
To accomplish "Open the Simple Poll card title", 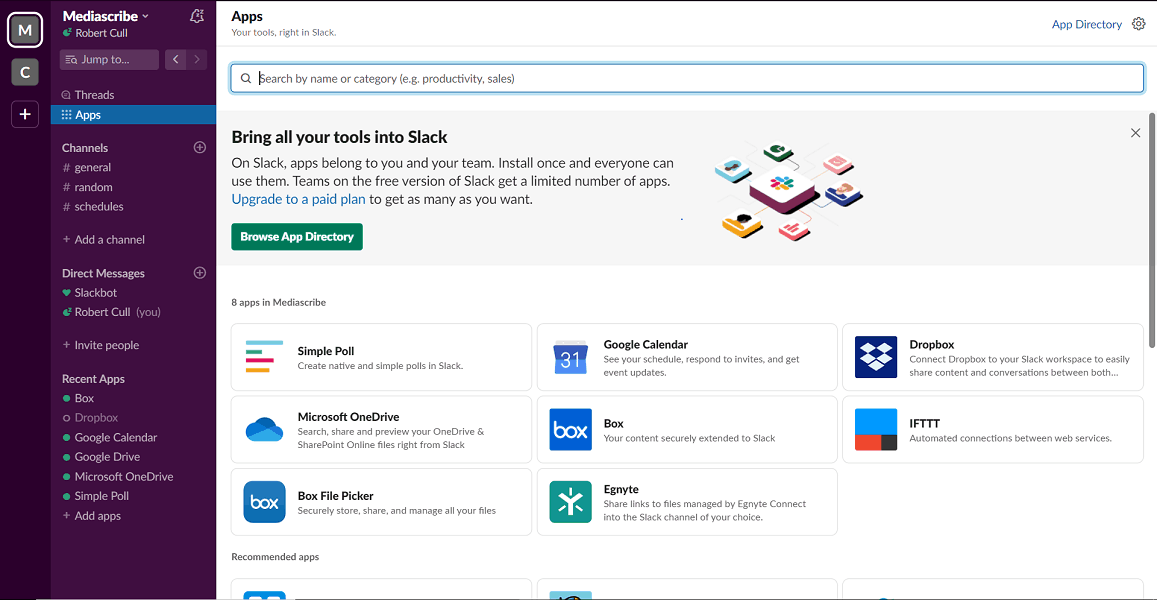I will (x=325, y=351).
